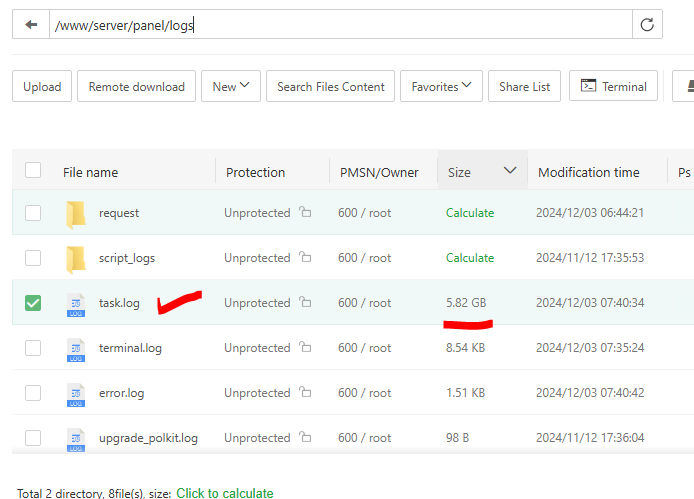Click date 2024/12/03 07:40:34
The width and height of the screenshot is (694, 499).
[x=590, y=303]
